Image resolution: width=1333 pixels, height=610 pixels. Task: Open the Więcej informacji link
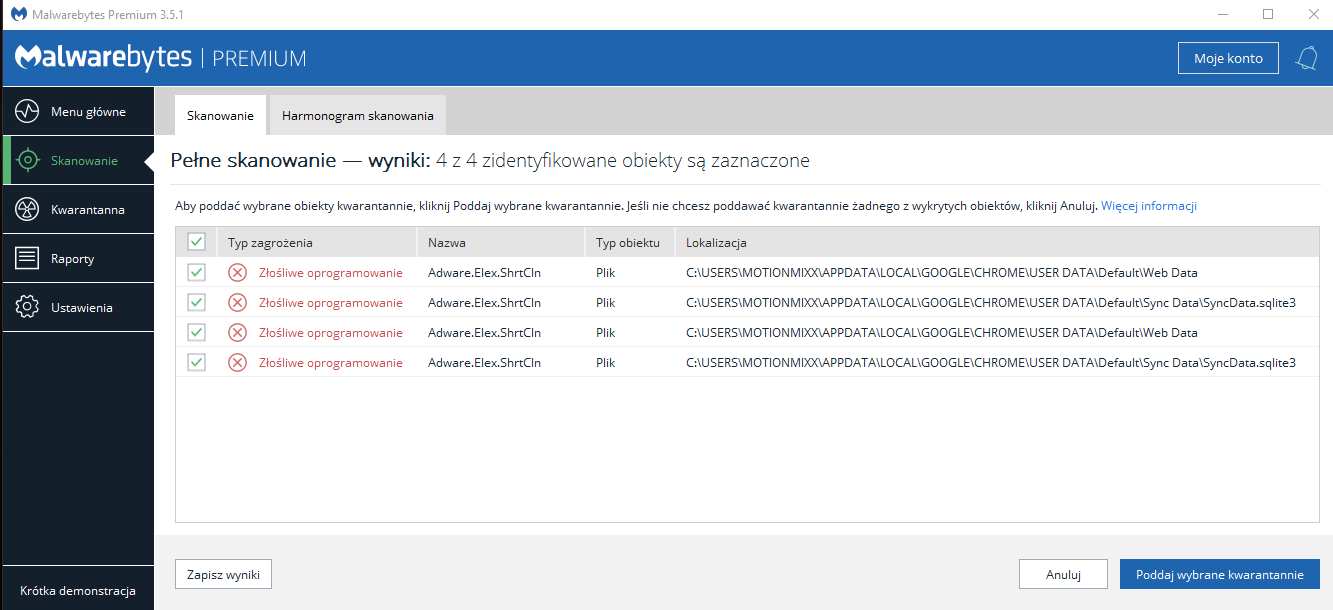pos(1149,206)
